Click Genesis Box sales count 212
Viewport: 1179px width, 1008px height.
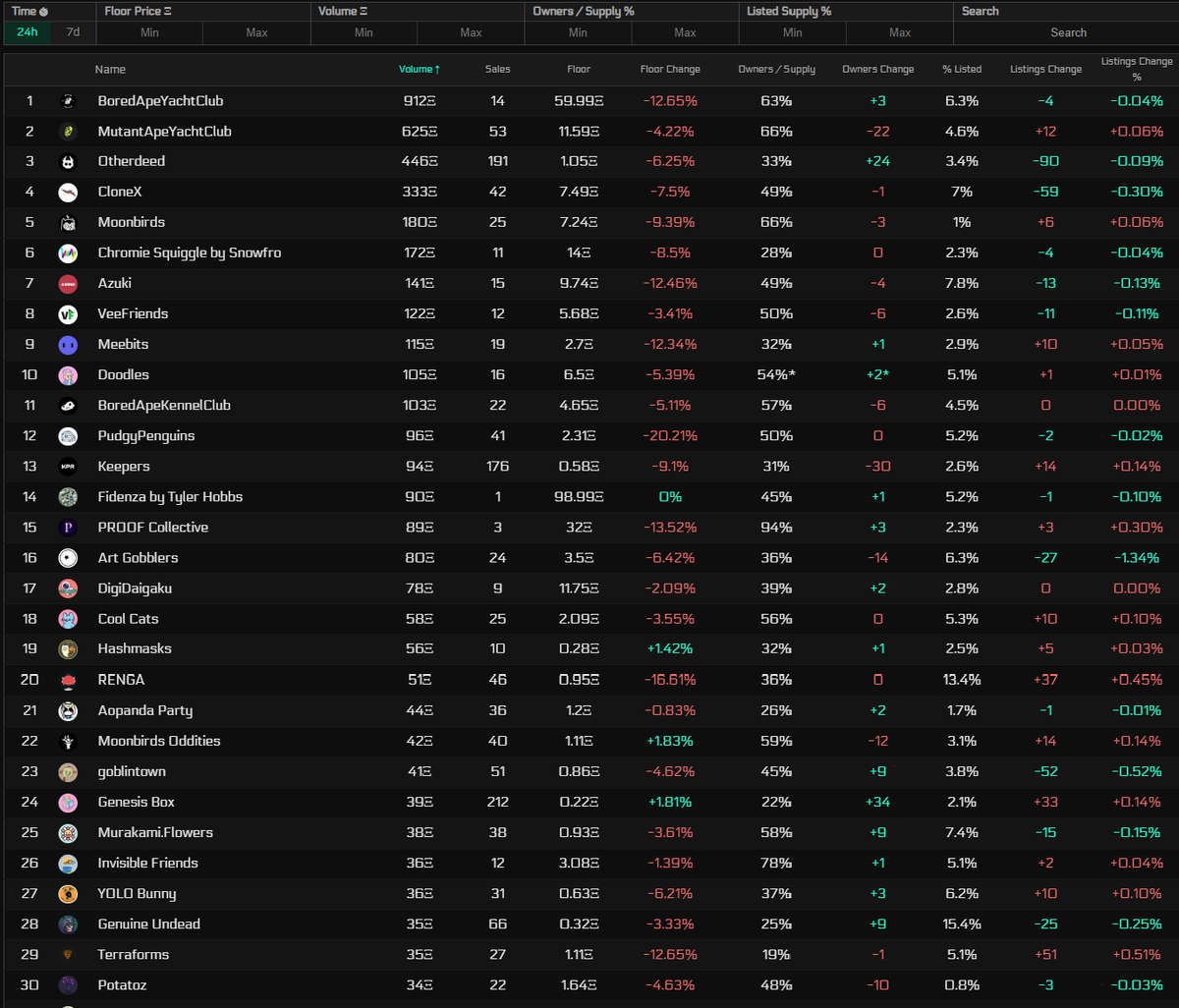click(497, 802)
